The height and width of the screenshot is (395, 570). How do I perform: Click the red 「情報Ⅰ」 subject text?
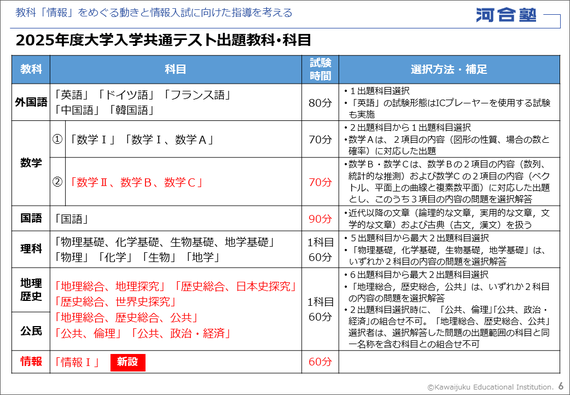click(77, 362)
